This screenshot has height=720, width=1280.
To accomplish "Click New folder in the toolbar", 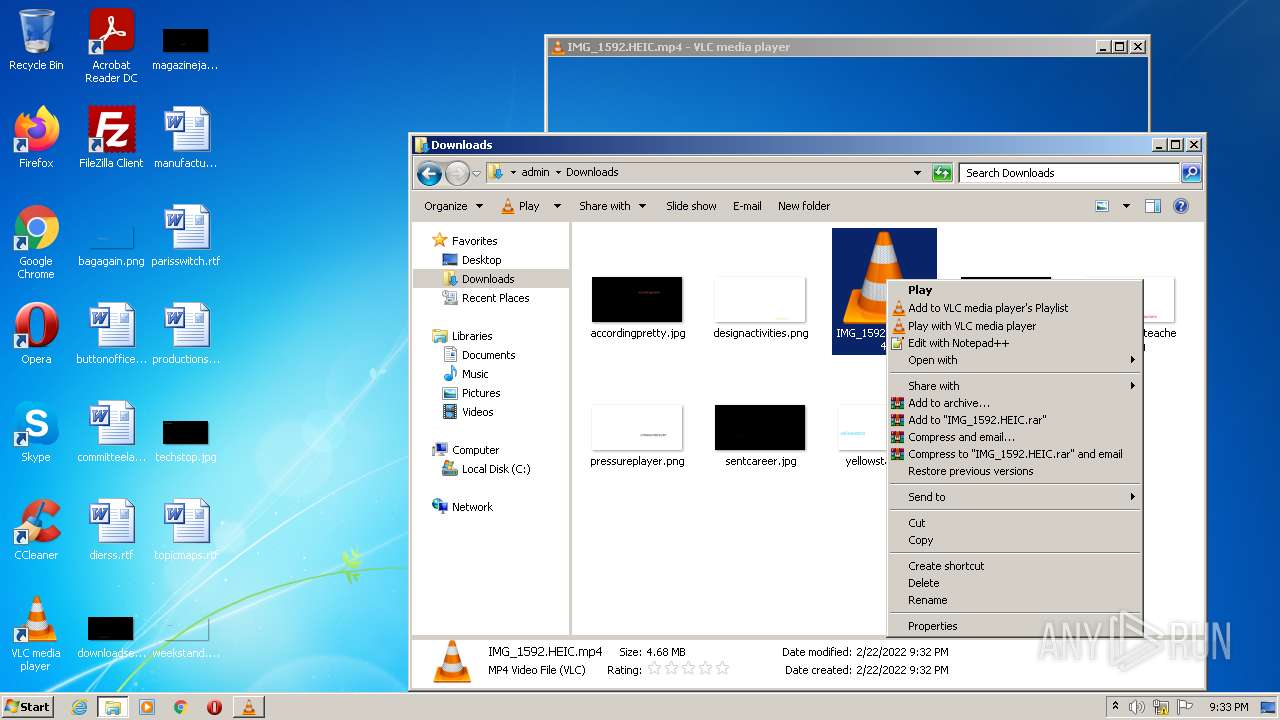I will click(x=804, y=206).
